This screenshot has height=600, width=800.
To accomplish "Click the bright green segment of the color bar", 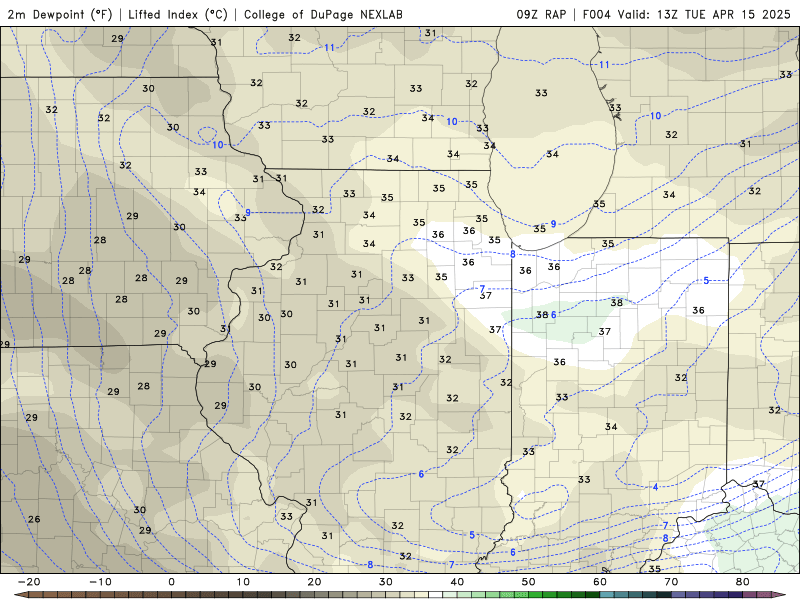I will (536, 595).
